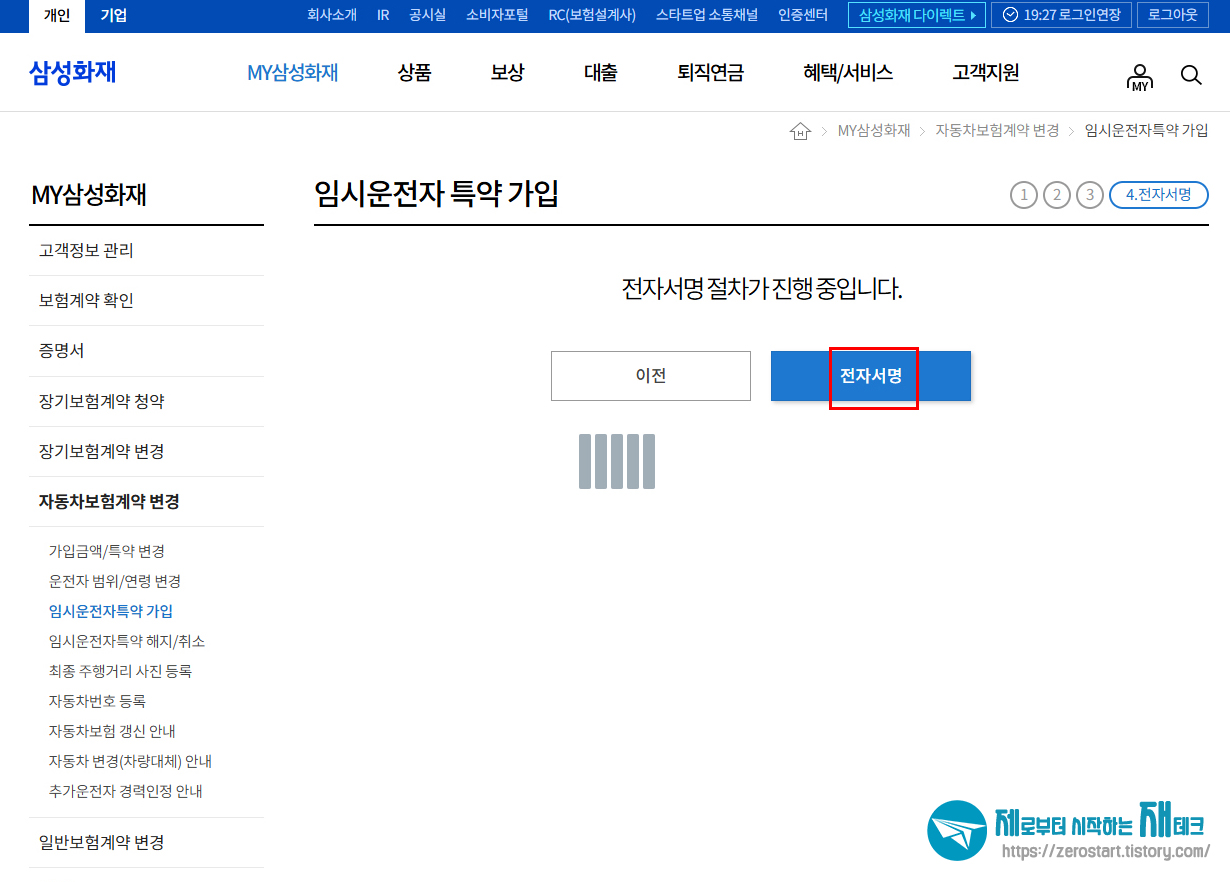Open 고객지원 main menu

coord(986,72)
